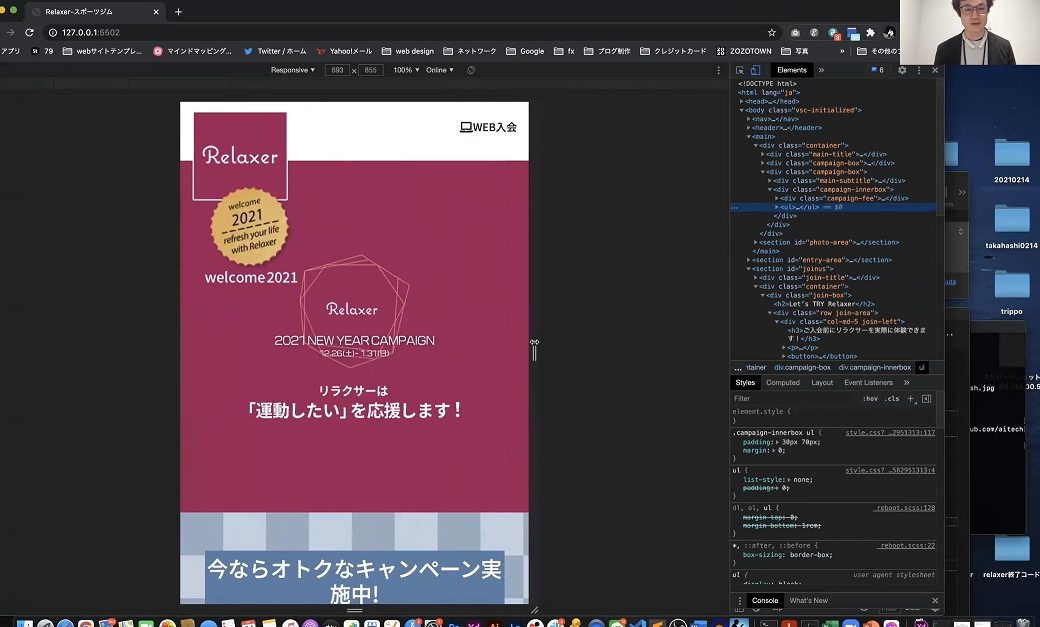Expand the header element node

point(749,128)
